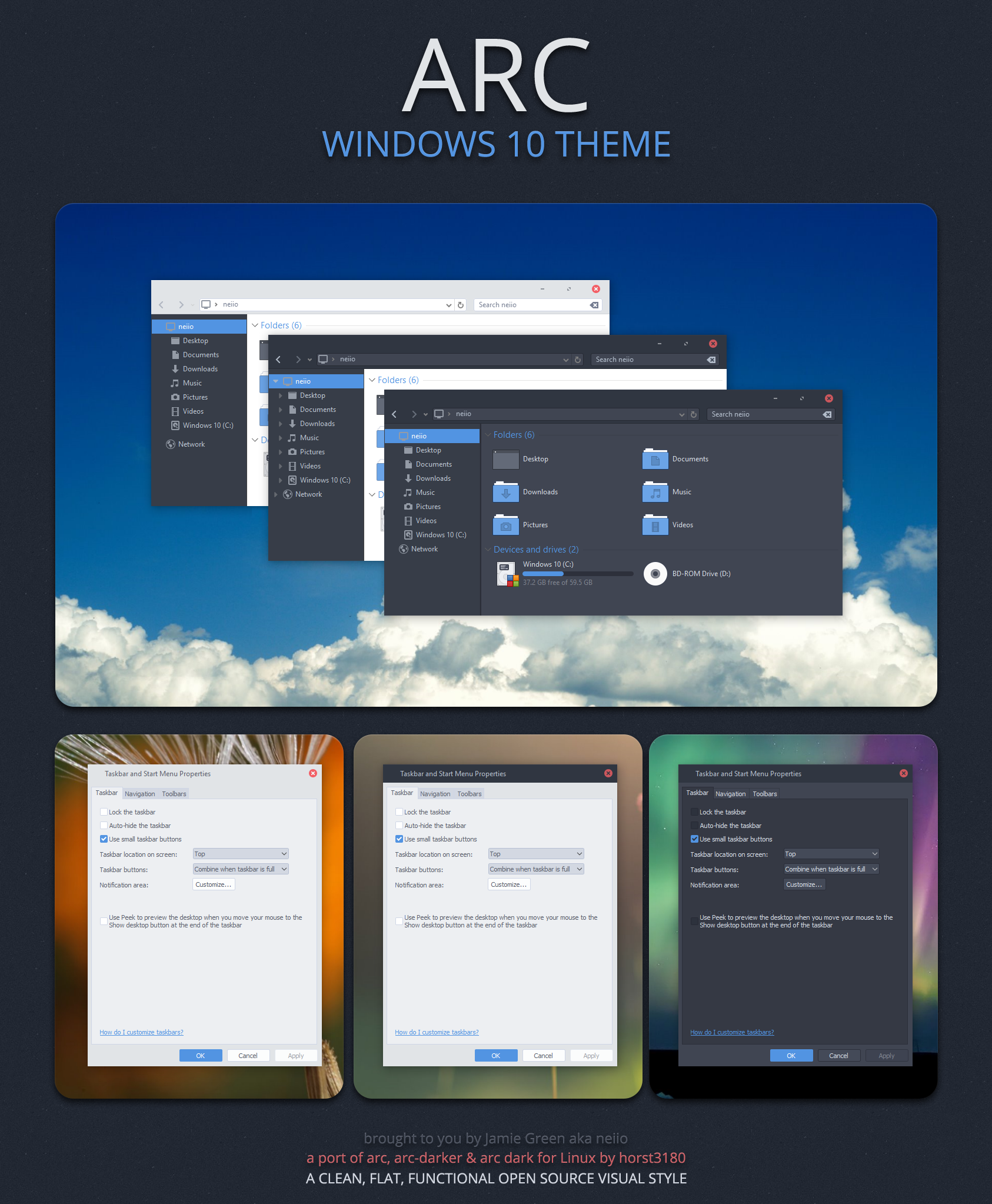
Task: Open Taskbar buttons dropdown in dark dialog
Action: point(831,869)
